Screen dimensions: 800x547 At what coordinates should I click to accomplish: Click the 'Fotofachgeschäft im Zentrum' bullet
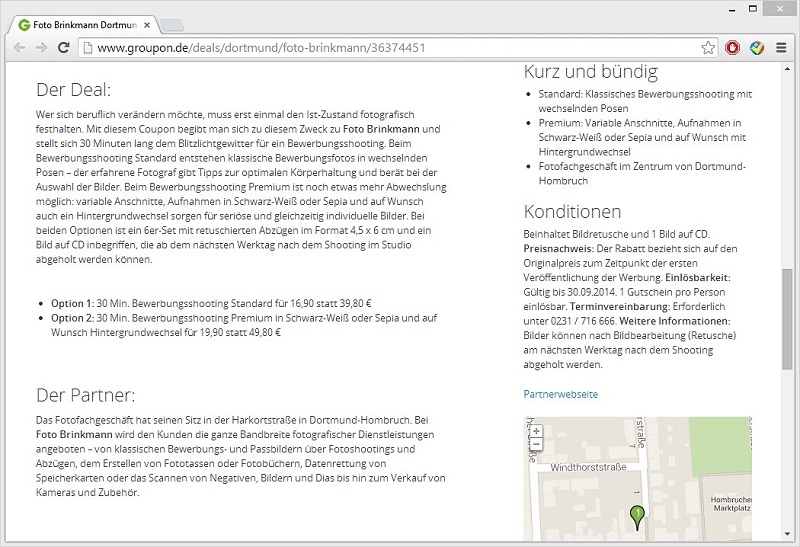click(x=642, y=173)
